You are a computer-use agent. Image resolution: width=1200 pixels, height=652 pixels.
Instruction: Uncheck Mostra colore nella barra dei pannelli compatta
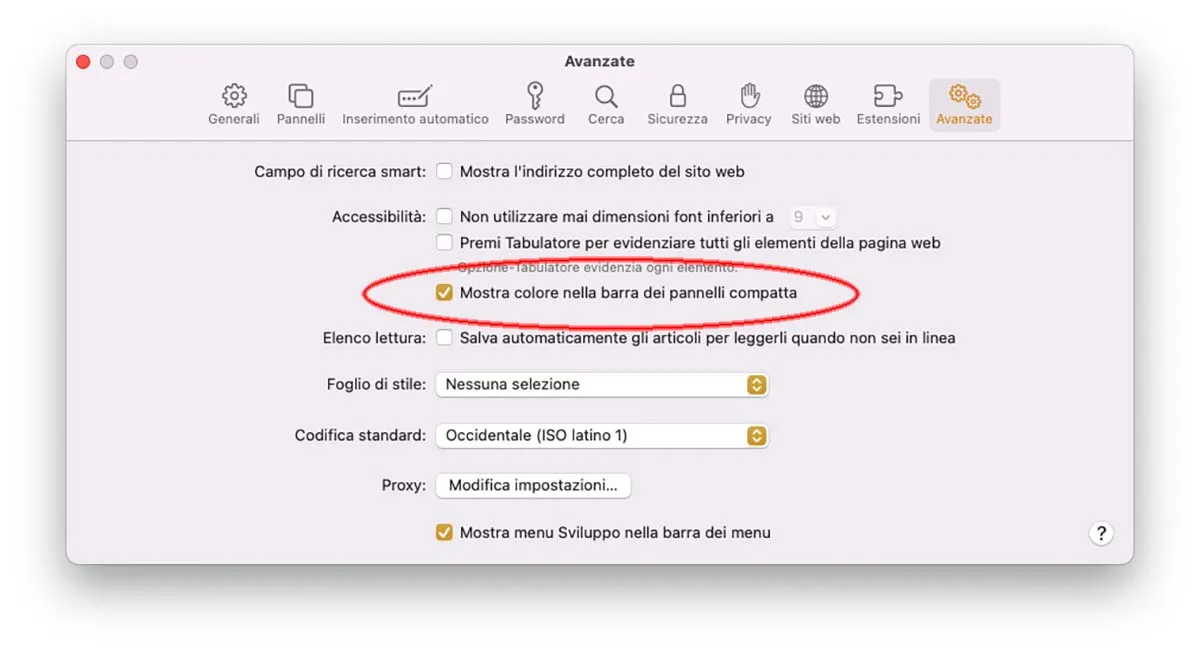[x=444, y=293]
